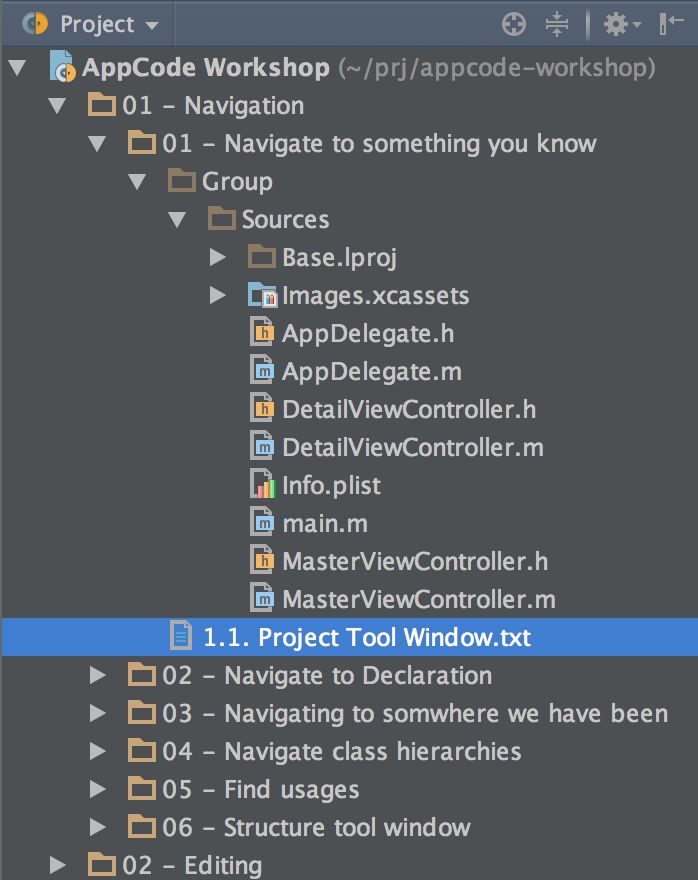698x880 pixels.
Task: Select 1.1. Project Tool Window.txt
Action: tap(366, 638)
